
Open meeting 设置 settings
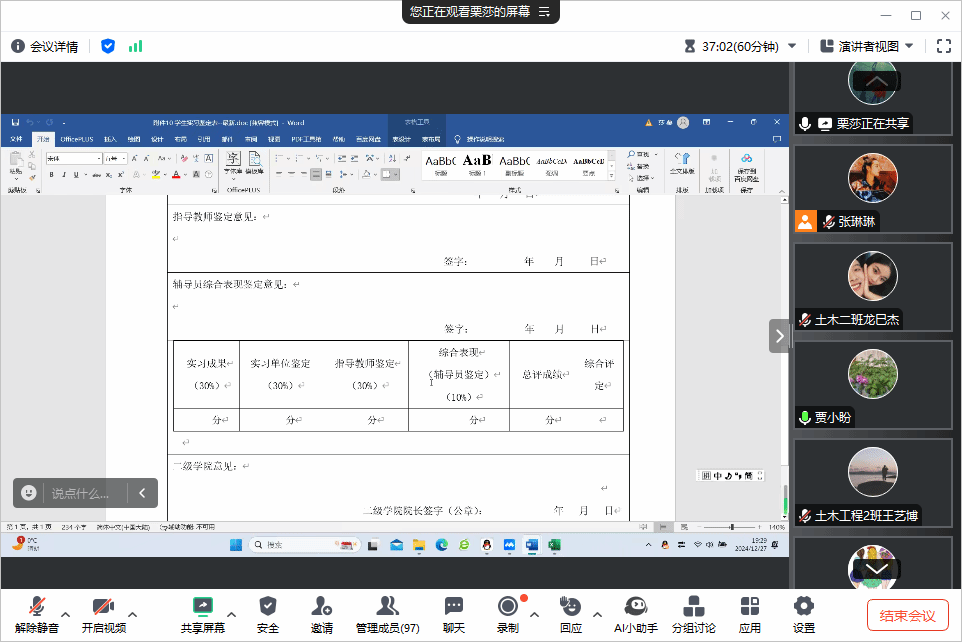[803, 613]
